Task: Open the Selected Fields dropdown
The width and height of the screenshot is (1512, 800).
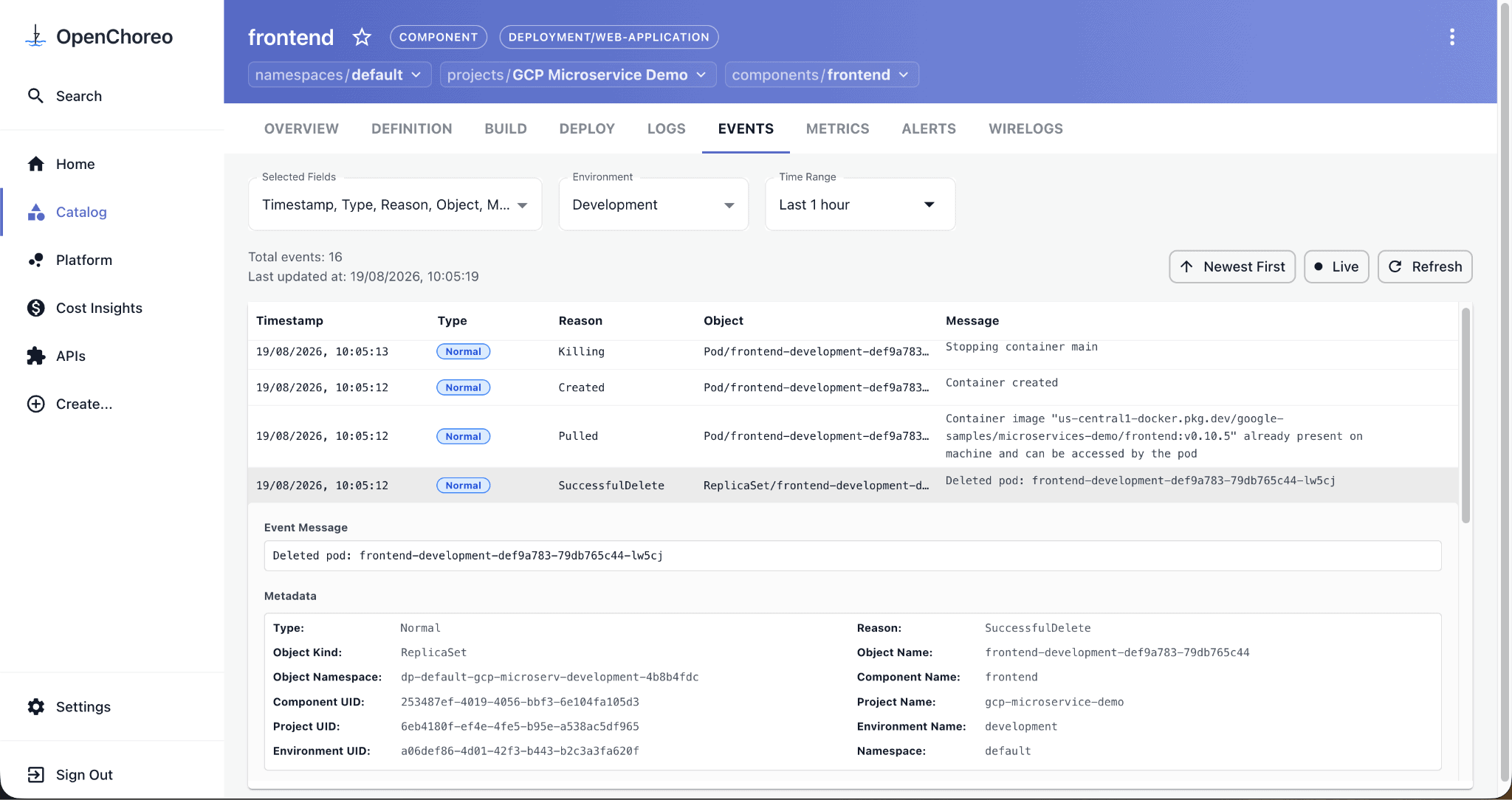Action: click(x=395, y=204)
